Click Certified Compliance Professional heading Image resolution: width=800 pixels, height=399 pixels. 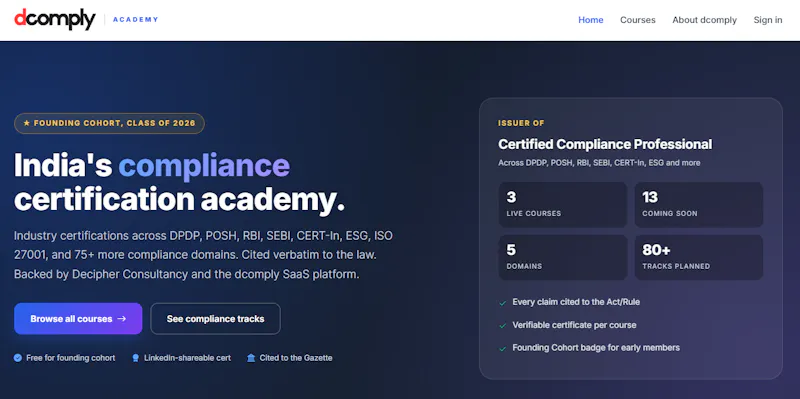605,144
